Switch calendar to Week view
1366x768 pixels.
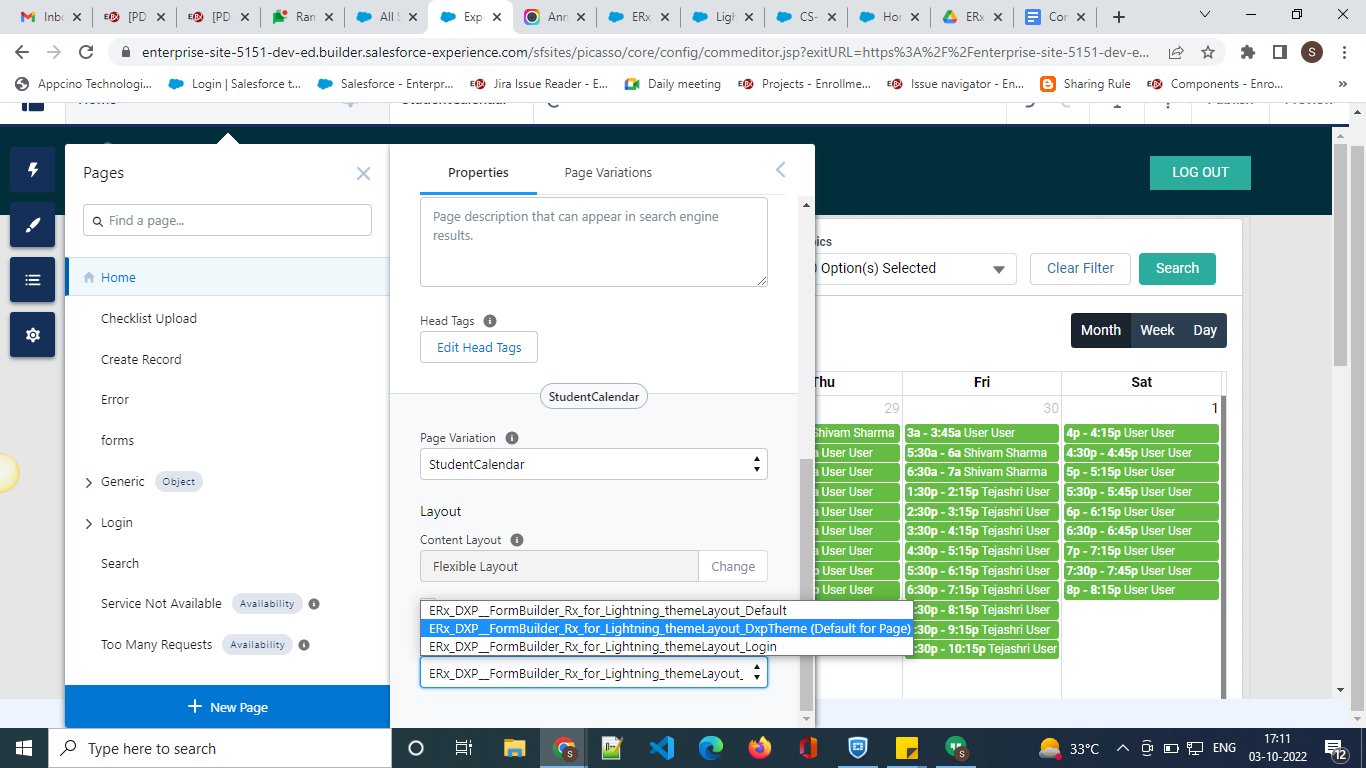pyautogui.click(x=1157, y=330)
